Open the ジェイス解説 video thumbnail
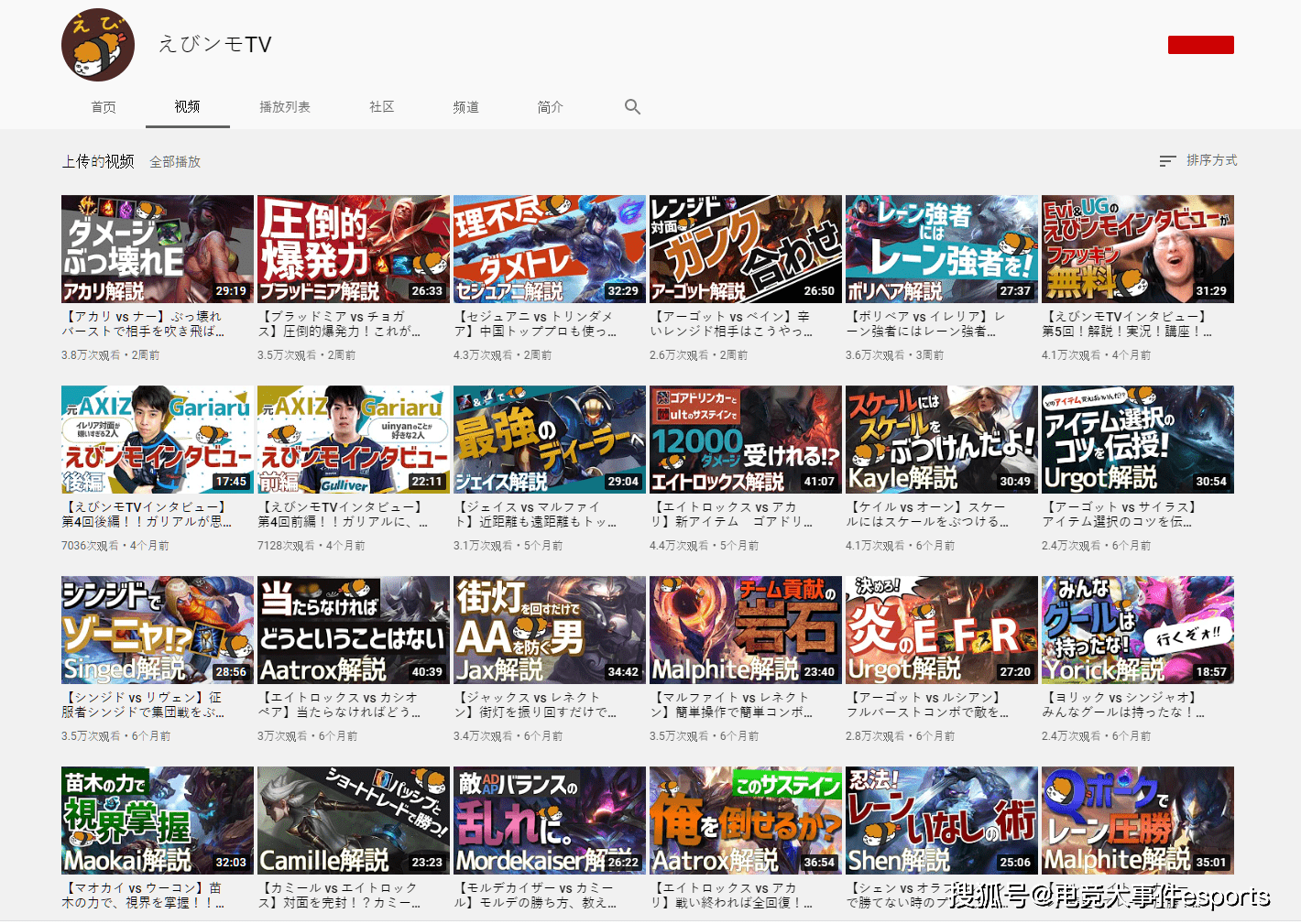This screenshot has width=1301, height=924. (x=550, y=440)
